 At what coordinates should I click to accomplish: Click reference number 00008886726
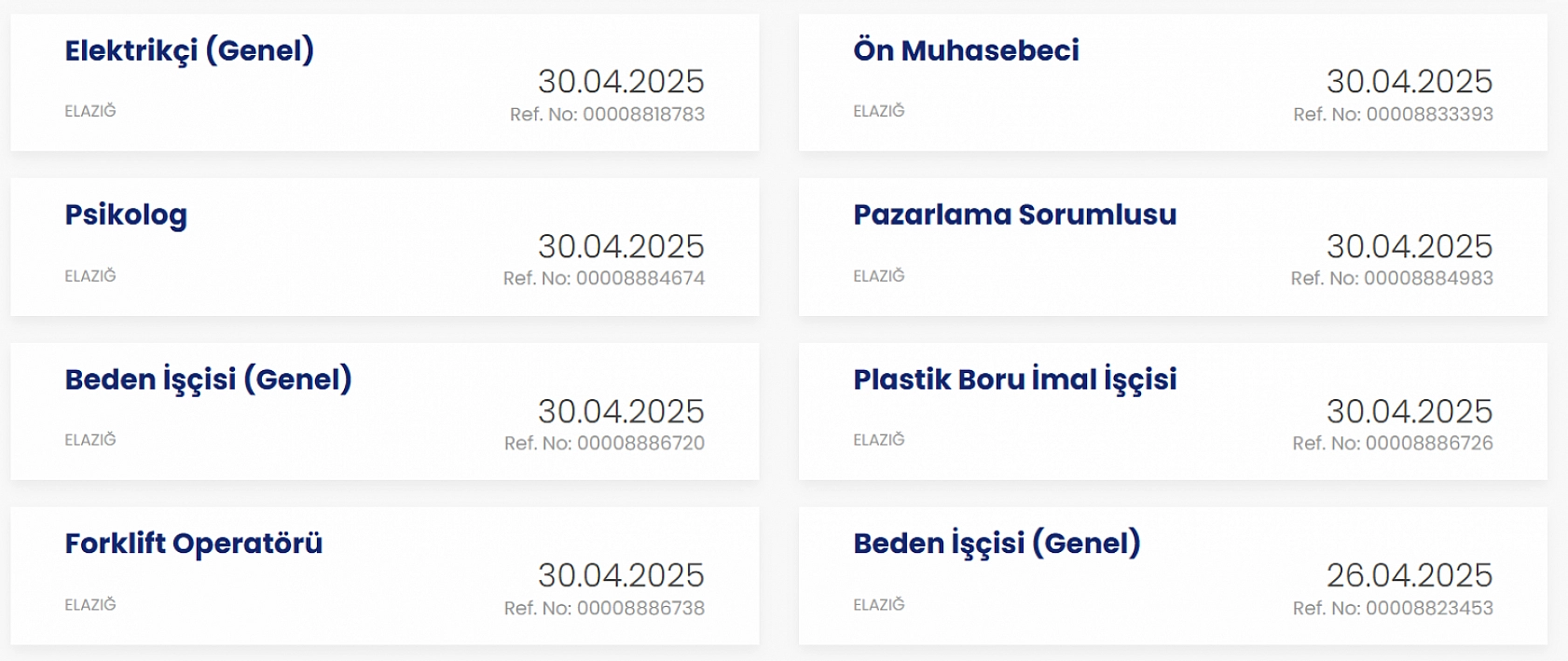(1393, 444)
